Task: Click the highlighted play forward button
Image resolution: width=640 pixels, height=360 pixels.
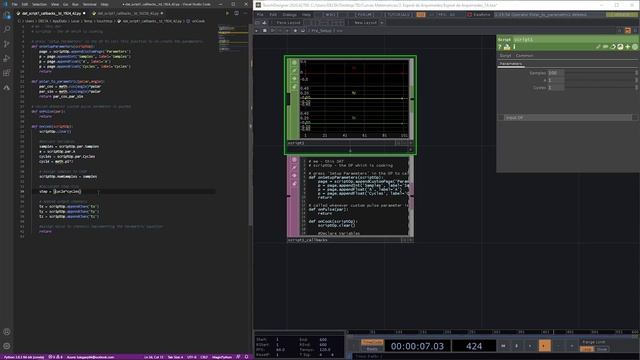Action: 544,346
